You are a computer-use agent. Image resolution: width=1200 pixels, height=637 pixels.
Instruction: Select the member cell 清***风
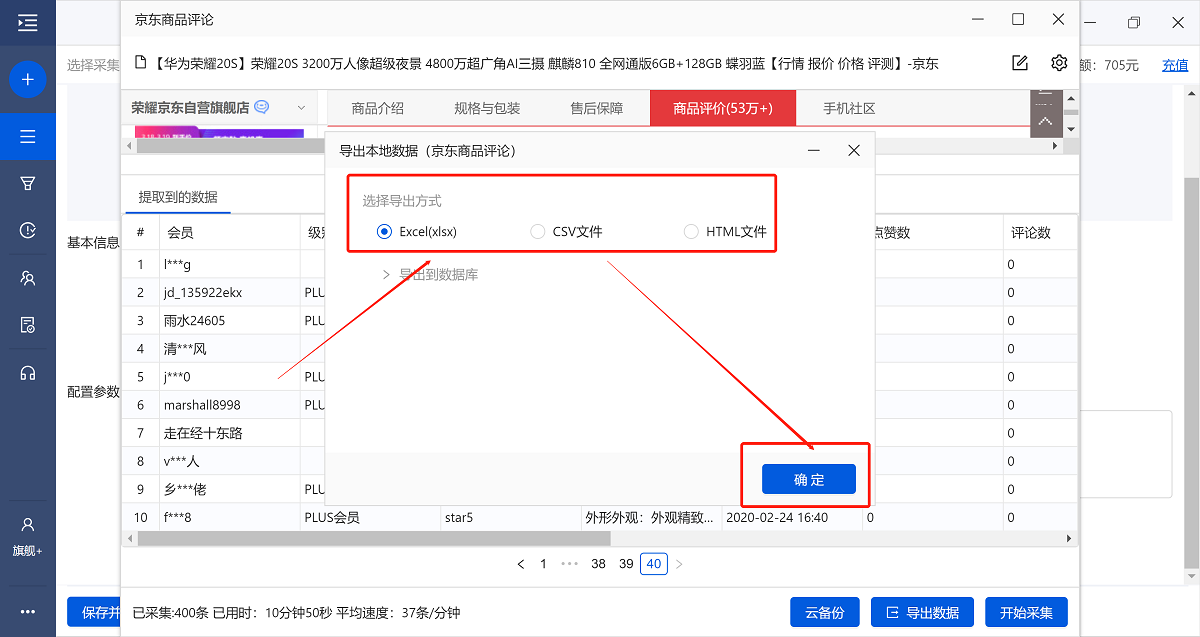(x=229, y=349)
